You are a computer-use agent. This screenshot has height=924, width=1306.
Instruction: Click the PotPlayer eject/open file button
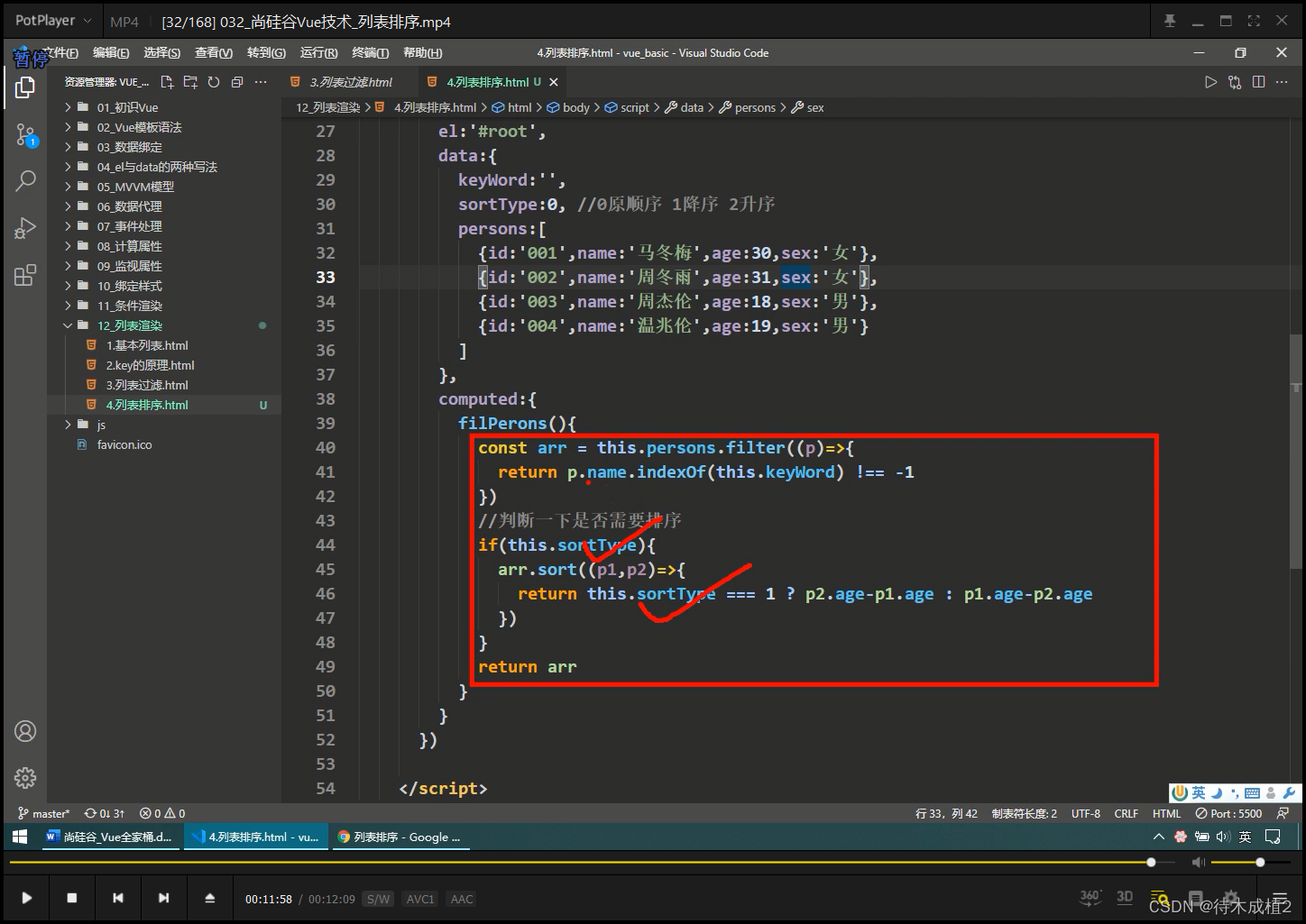[209, 898]
